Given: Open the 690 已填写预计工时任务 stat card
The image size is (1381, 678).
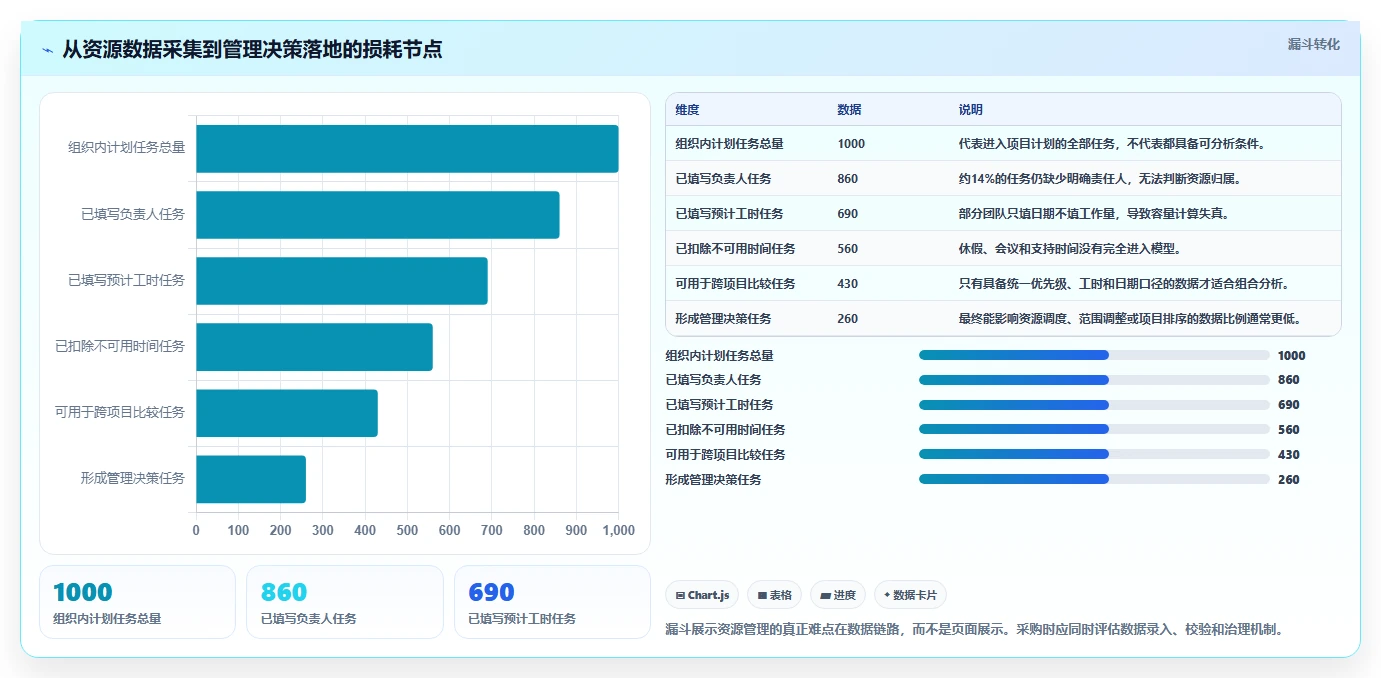Looking at the screenshot, I should tap(552, 602).
